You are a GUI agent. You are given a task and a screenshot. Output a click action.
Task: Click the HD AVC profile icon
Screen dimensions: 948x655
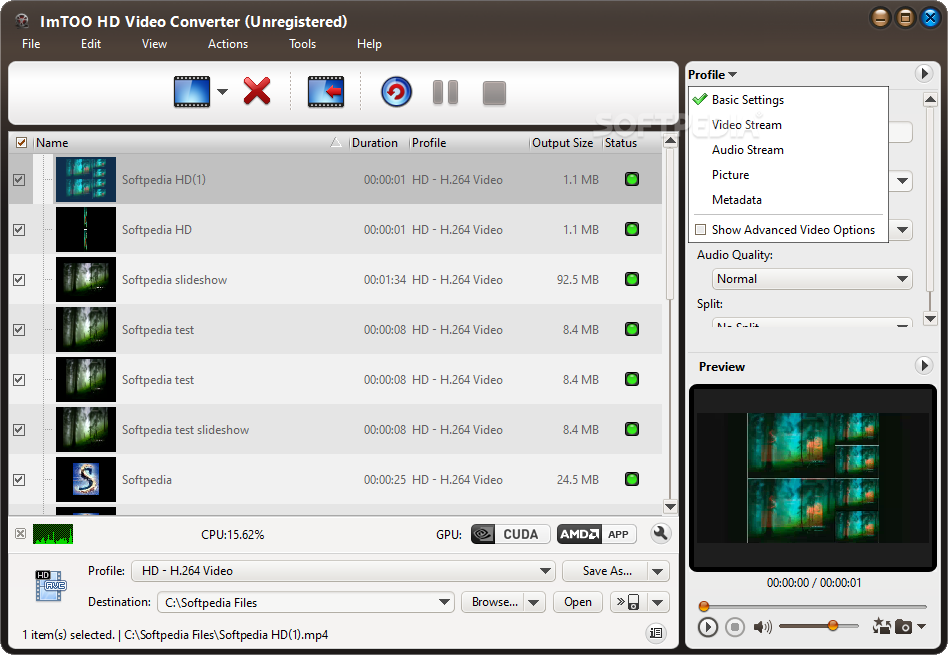tap(50, 586)
